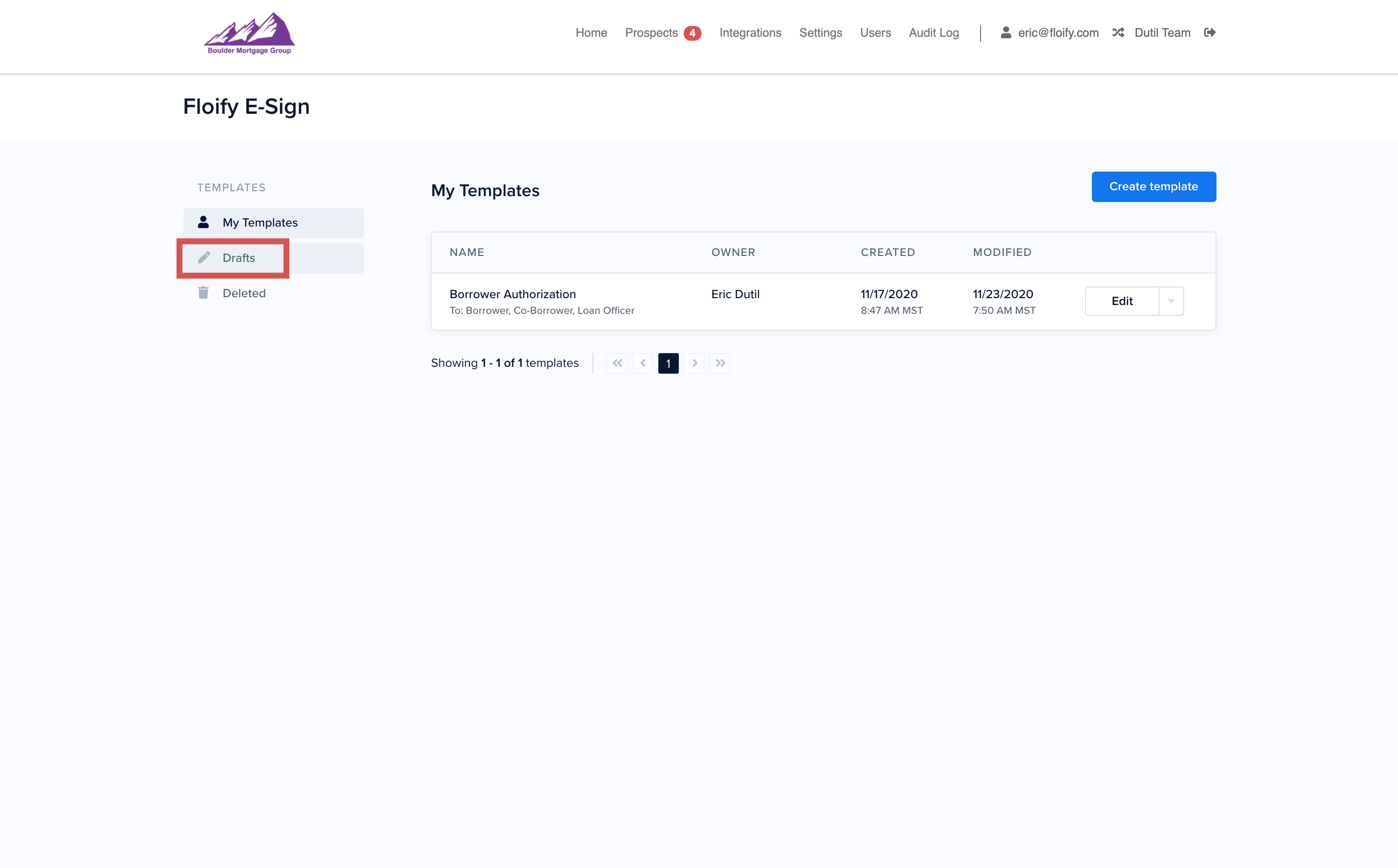The width and height of the screenshot is (1398, 868).
Task: Open the Integrations menu
Action: (x=751, y=33)
